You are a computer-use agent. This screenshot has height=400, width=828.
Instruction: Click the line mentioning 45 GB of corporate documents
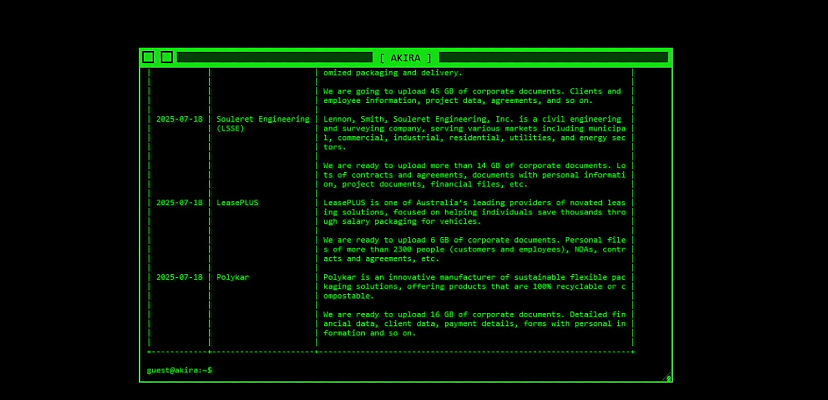coord(472,91)
